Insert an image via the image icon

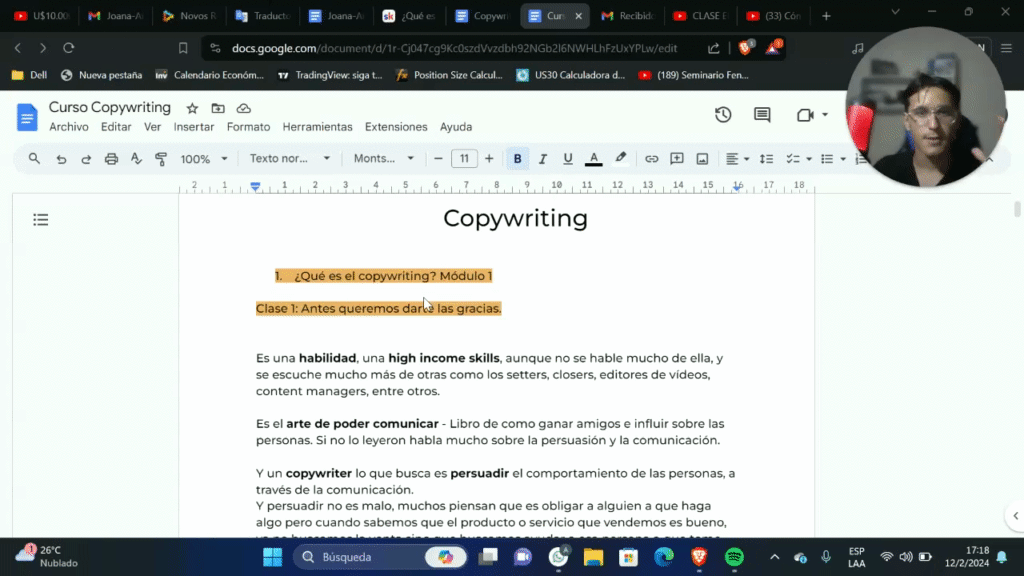(702, 158)
